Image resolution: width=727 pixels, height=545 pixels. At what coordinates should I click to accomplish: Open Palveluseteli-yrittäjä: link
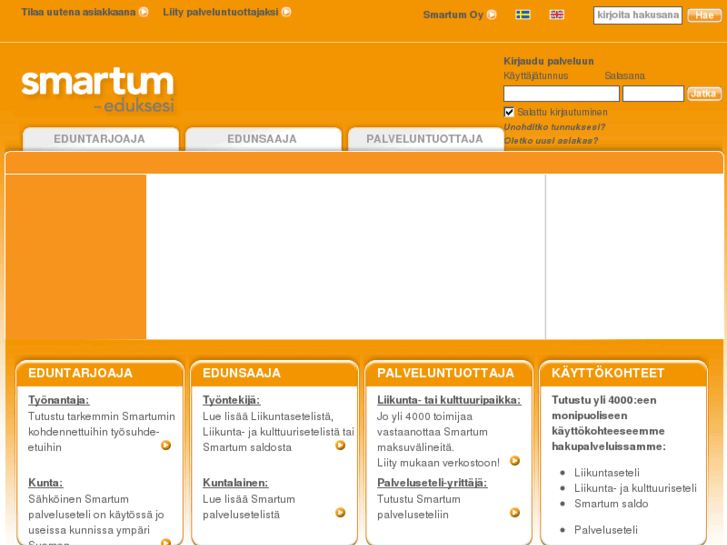[x=432, y=483]
